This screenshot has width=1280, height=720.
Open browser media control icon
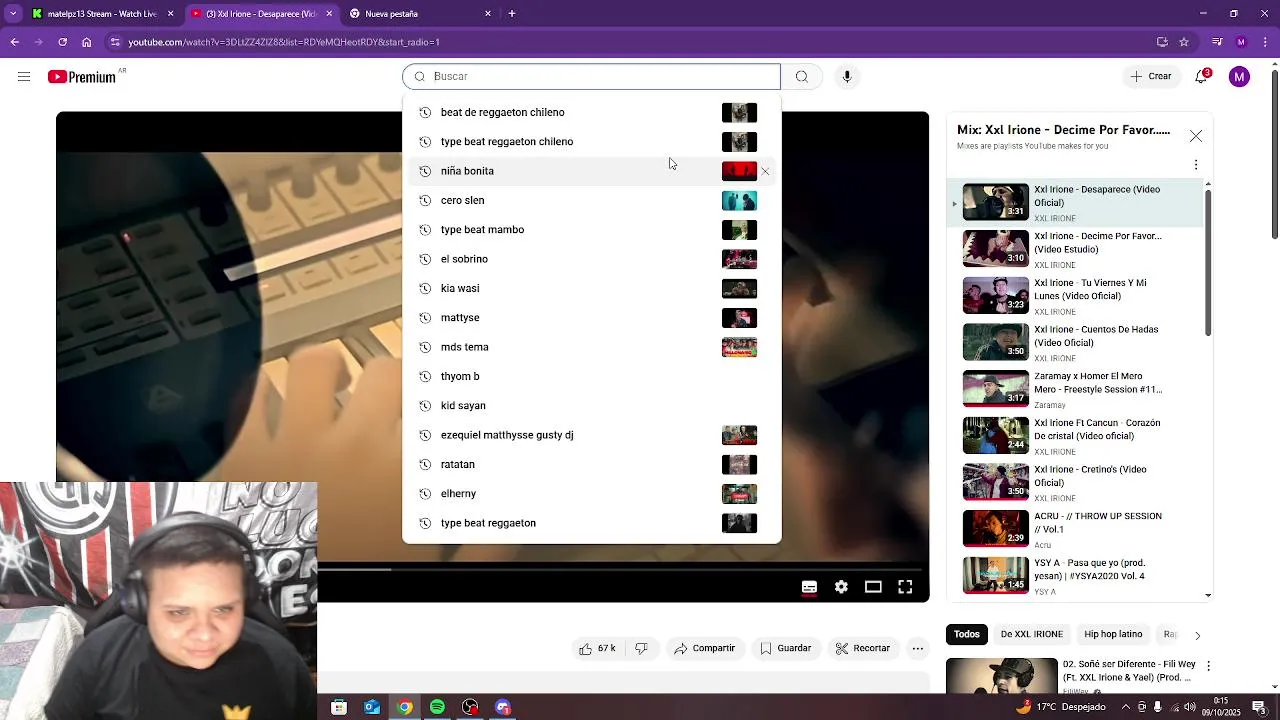(x=1217, y=42)
